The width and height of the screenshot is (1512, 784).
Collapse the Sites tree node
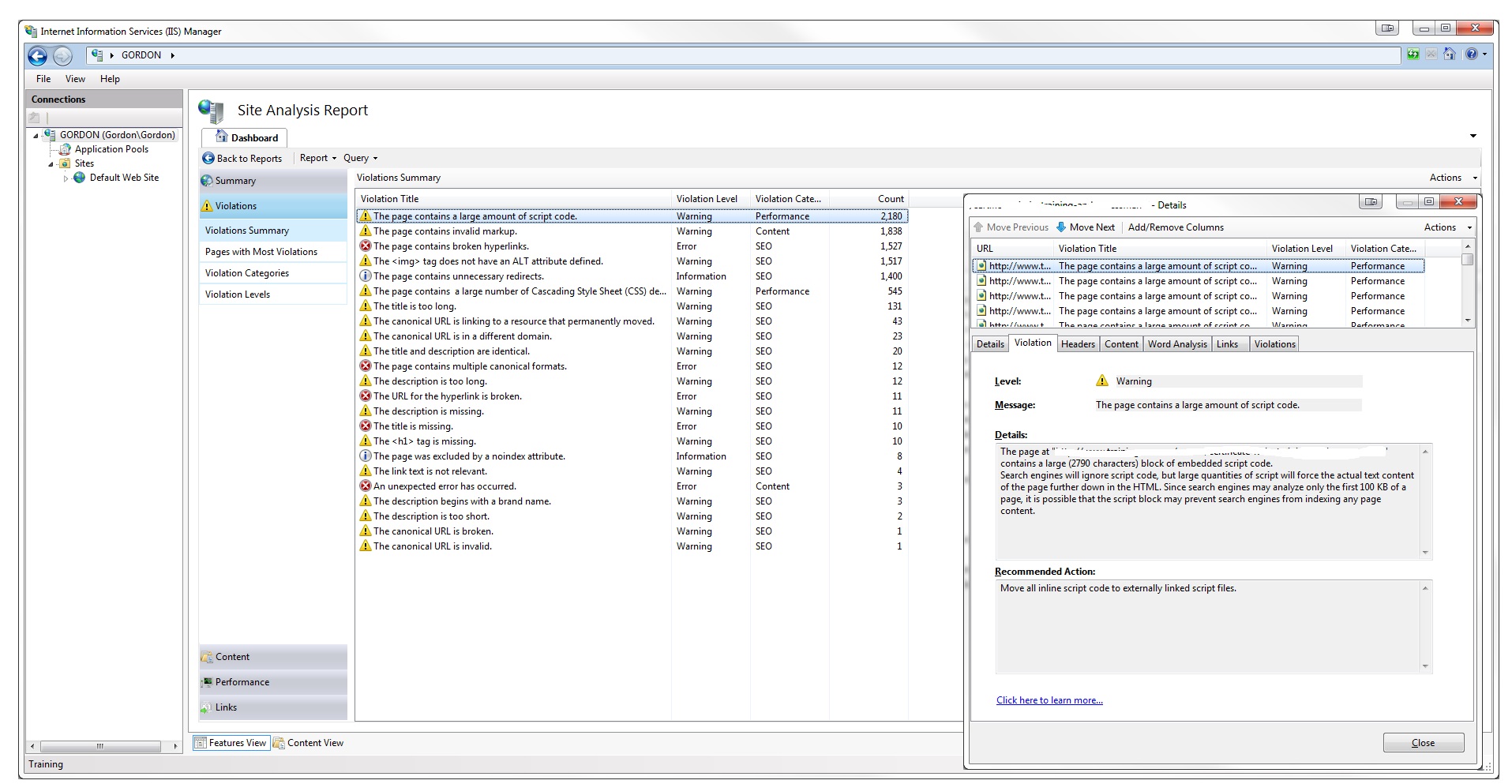tap(51, 164)
